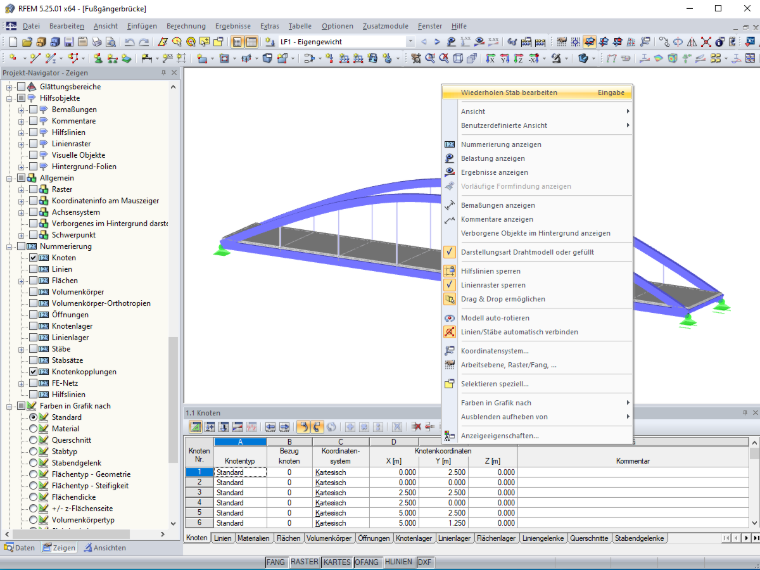Click the zoom window magnifier icon
This screenshot has height=570, width=760.
tap(430, 59)
